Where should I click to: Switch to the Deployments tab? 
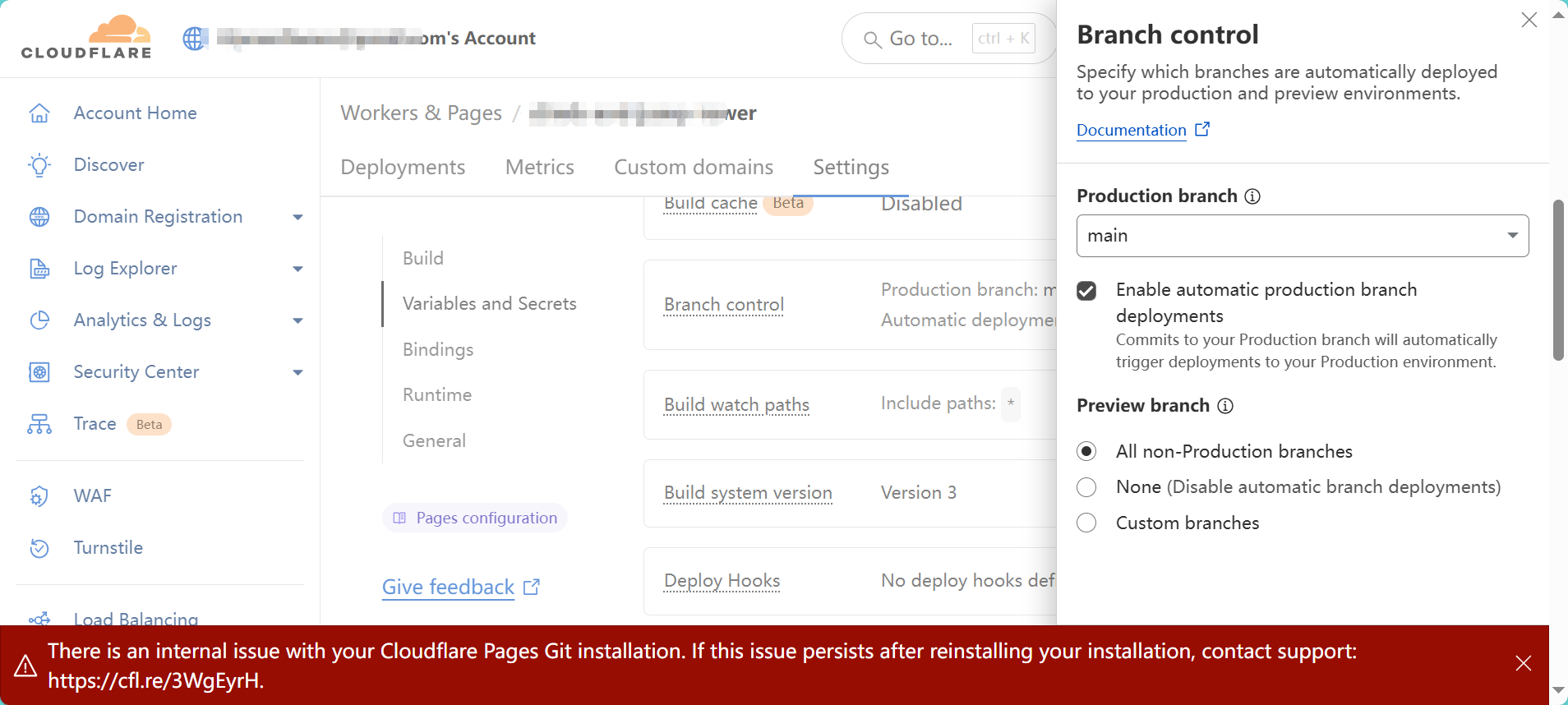pyautogui.click(x=403, y=168)
